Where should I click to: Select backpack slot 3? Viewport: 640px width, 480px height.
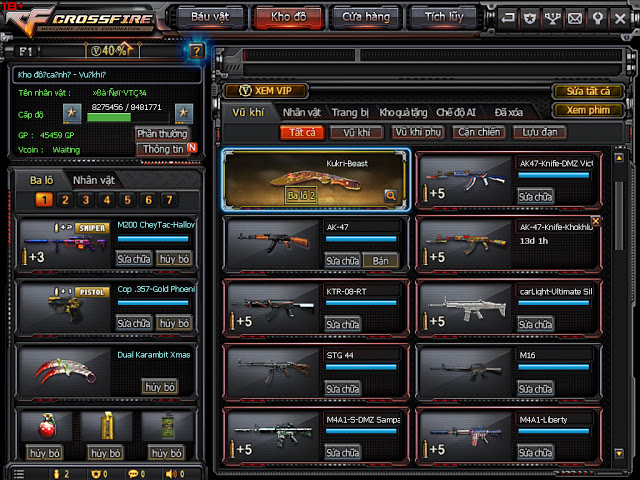(x=86, y=200)
